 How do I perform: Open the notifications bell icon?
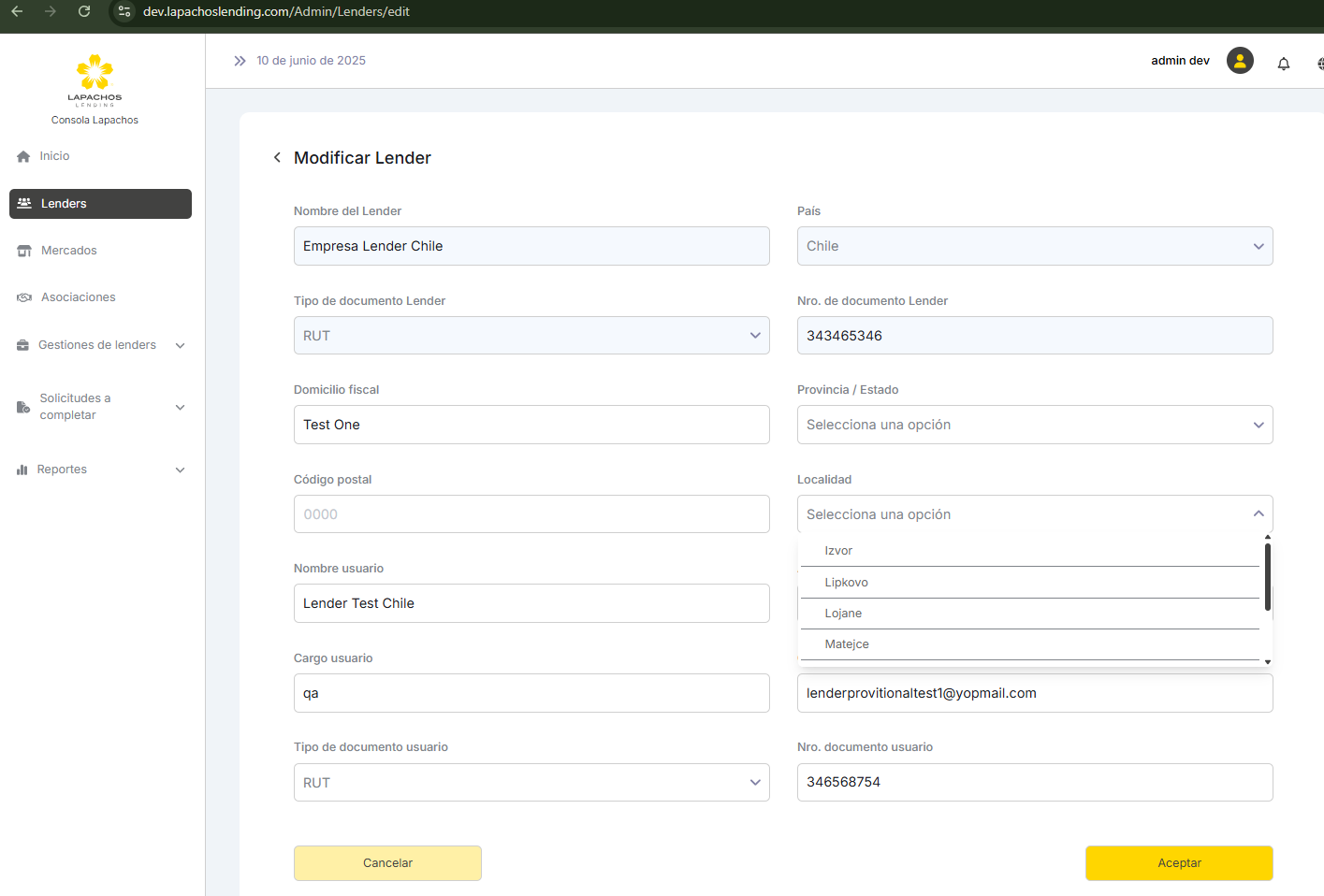click(x=1283, y=64)
